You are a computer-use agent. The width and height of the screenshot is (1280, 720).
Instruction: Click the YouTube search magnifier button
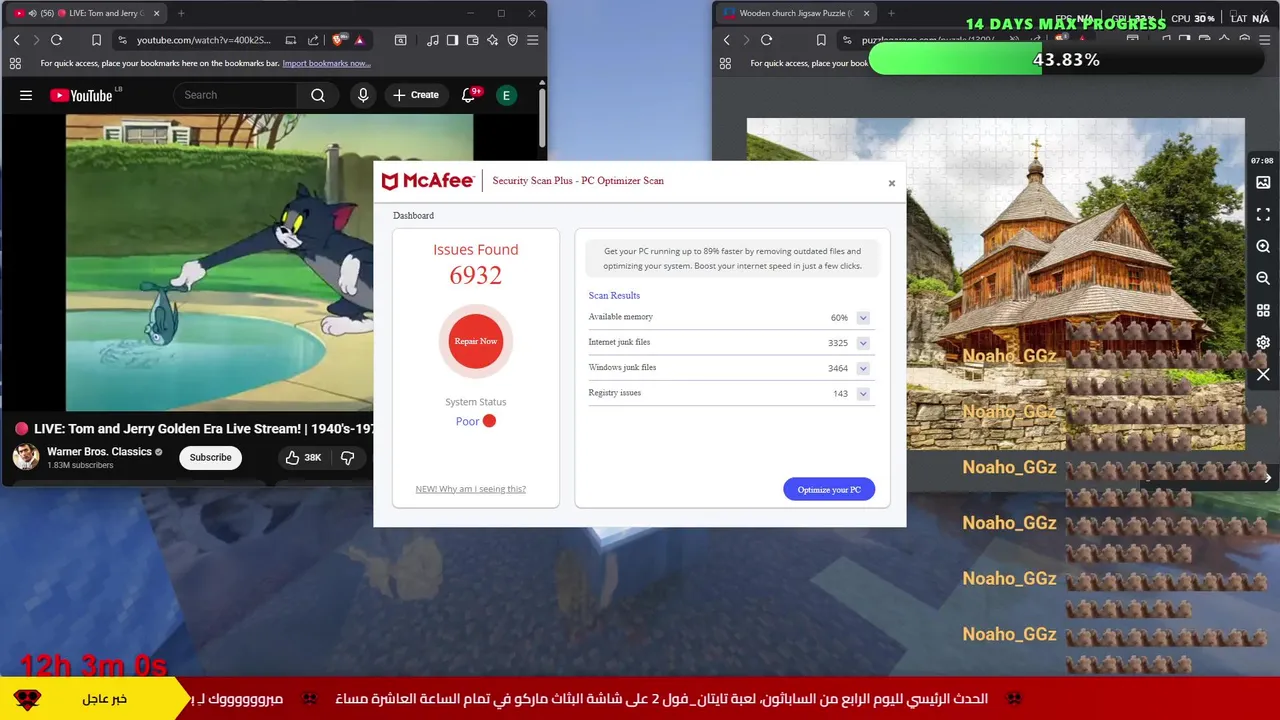point(318,95)
